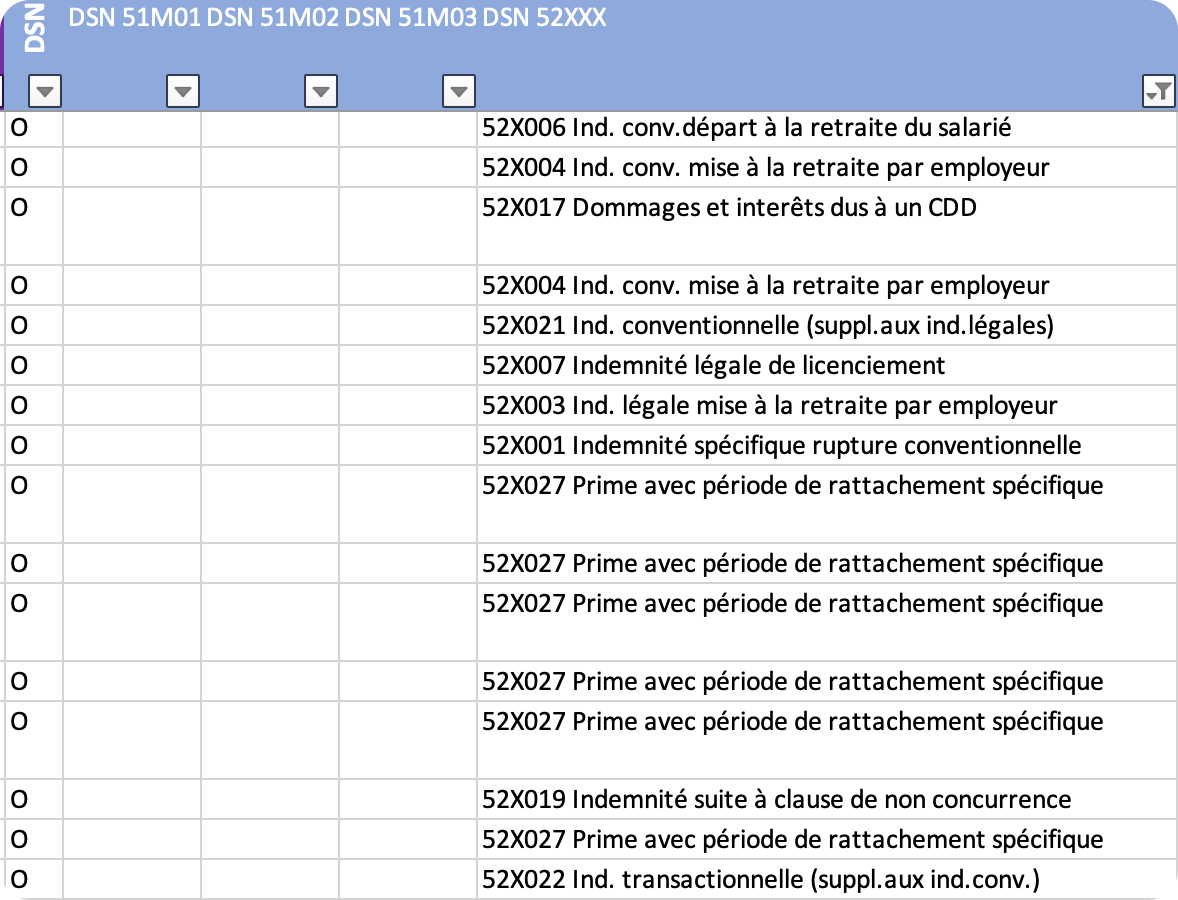
Task: Click the 52X021 Ind. conventionnelle cell
Action: click(x=768, y=326)
